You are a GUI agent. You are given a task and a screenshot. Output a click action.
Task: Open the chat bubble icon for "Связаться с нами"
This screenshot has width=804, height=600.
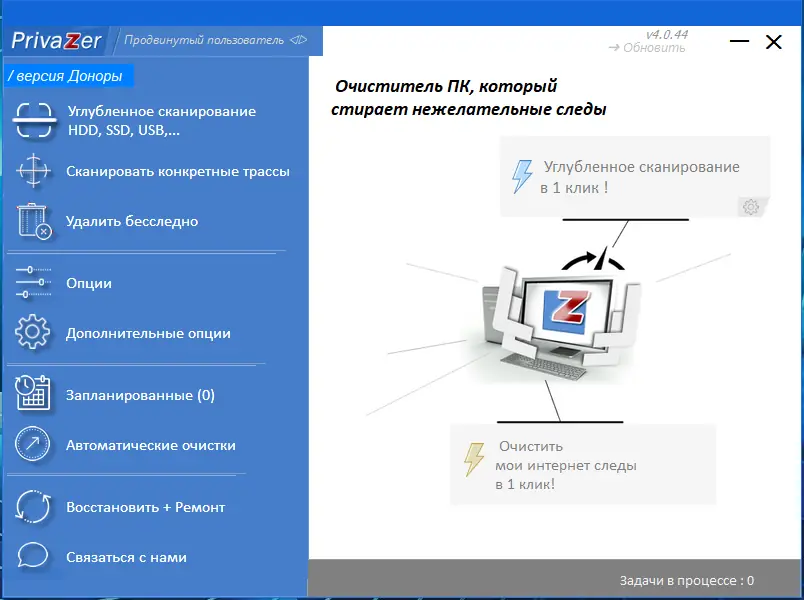click(32, 557)
